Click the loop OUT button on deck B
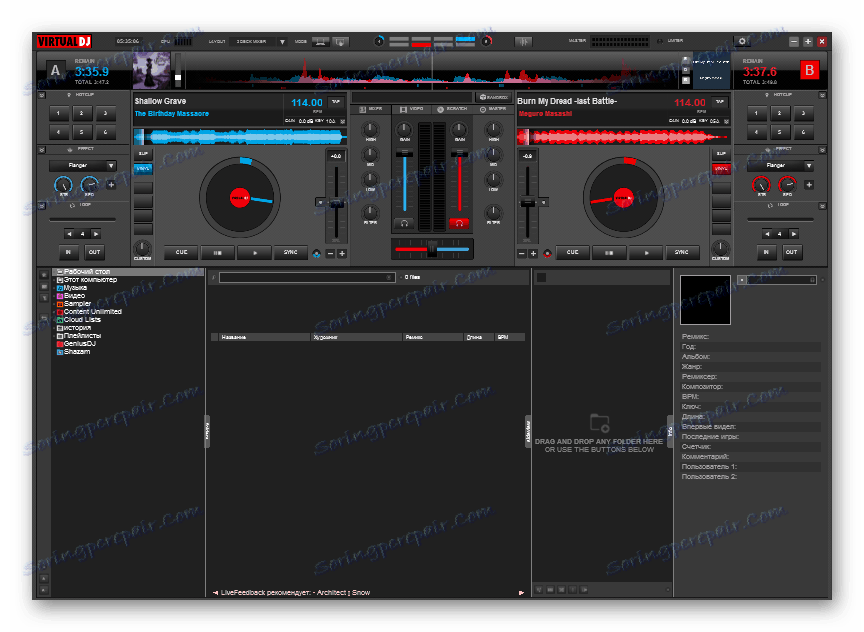864x632 pixels. 791,252
